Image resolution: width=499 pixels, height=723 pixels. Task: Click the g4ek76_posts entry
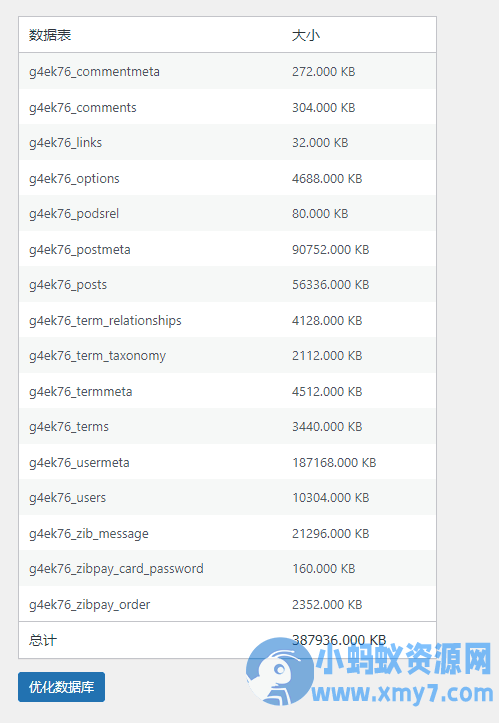click(x=68, y=284)
